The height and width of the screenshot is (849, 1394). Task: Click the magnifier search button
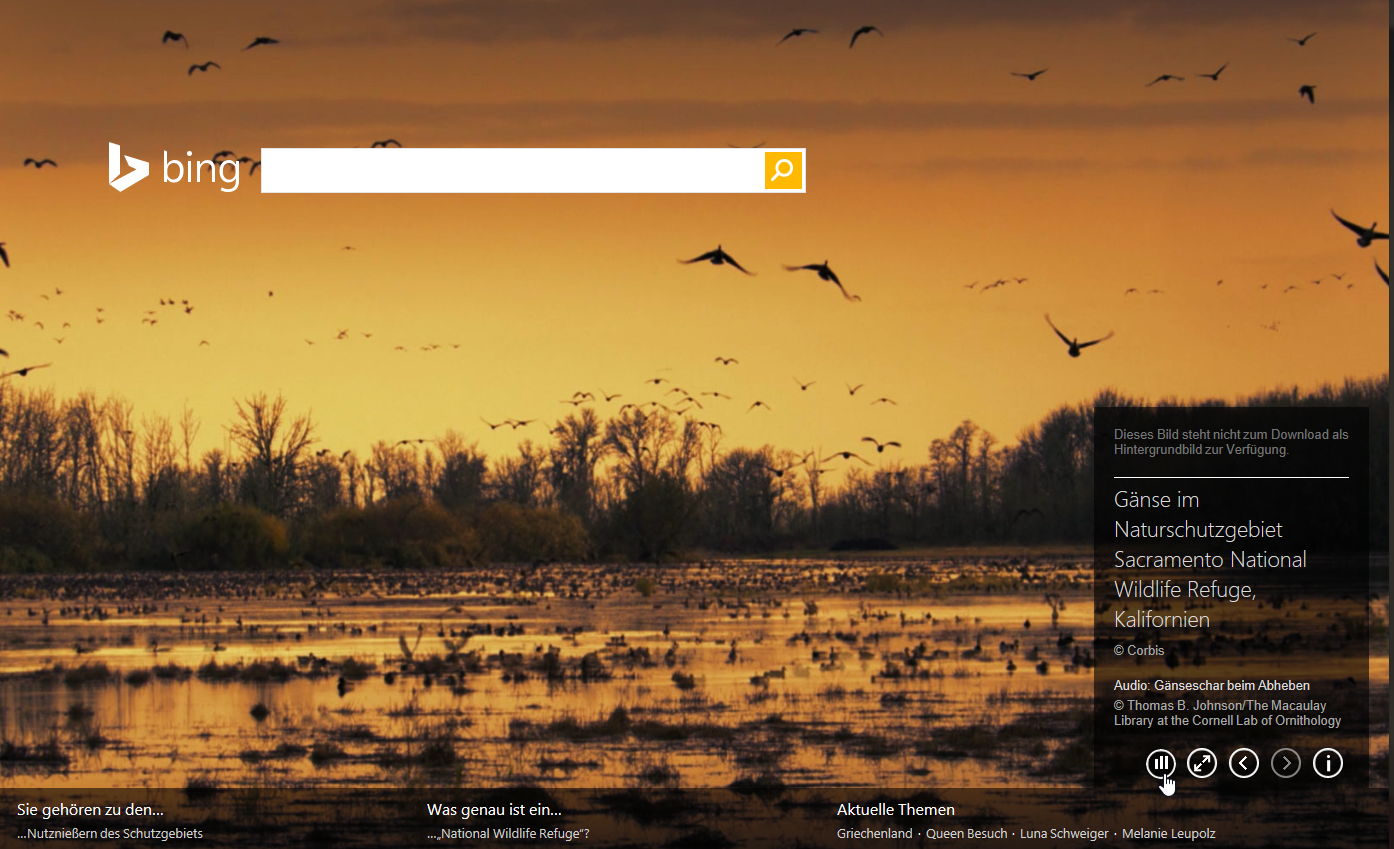783,170
